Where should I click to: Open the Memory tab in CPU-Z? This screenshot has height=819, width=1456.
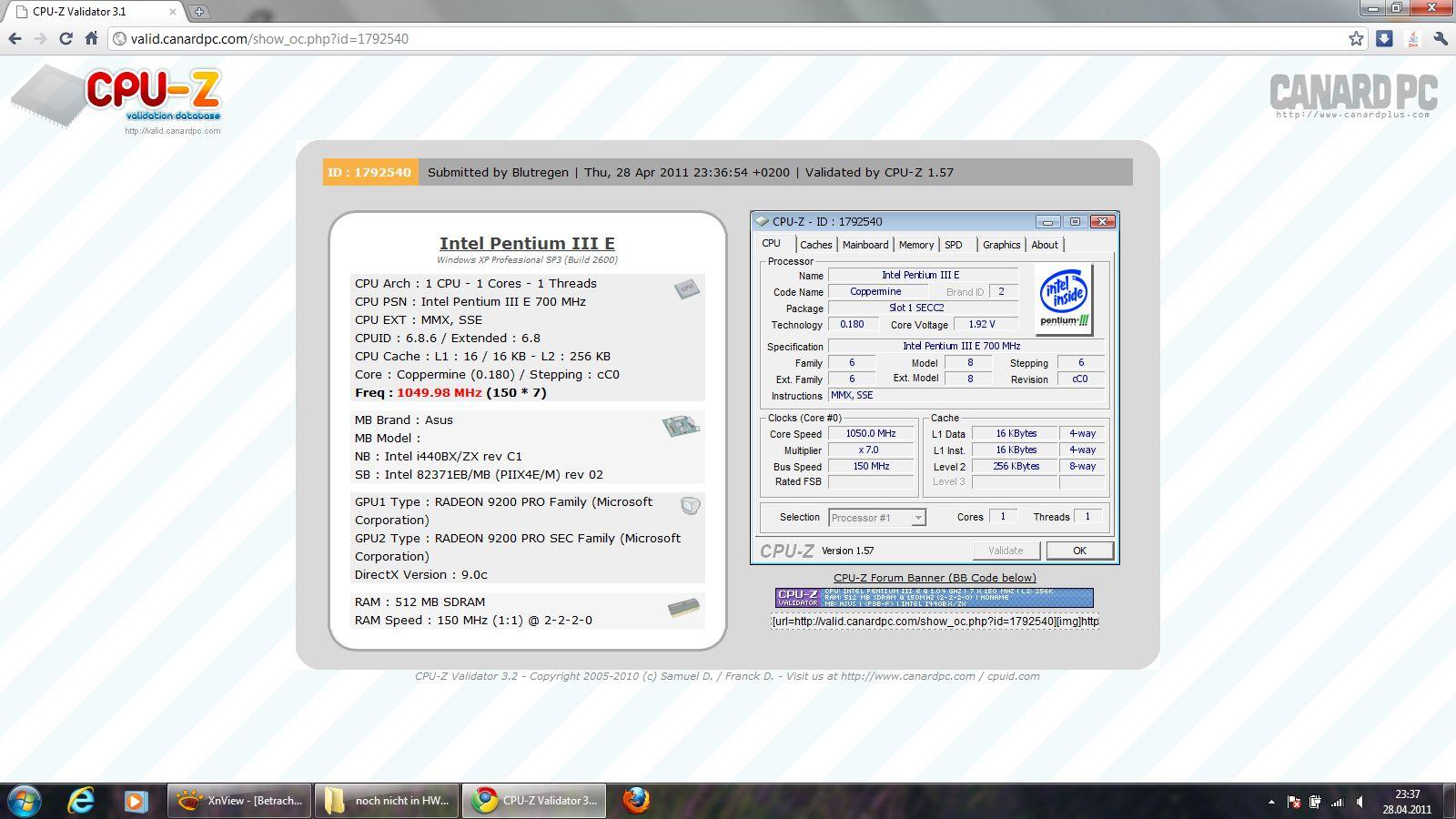click(916, 245)
